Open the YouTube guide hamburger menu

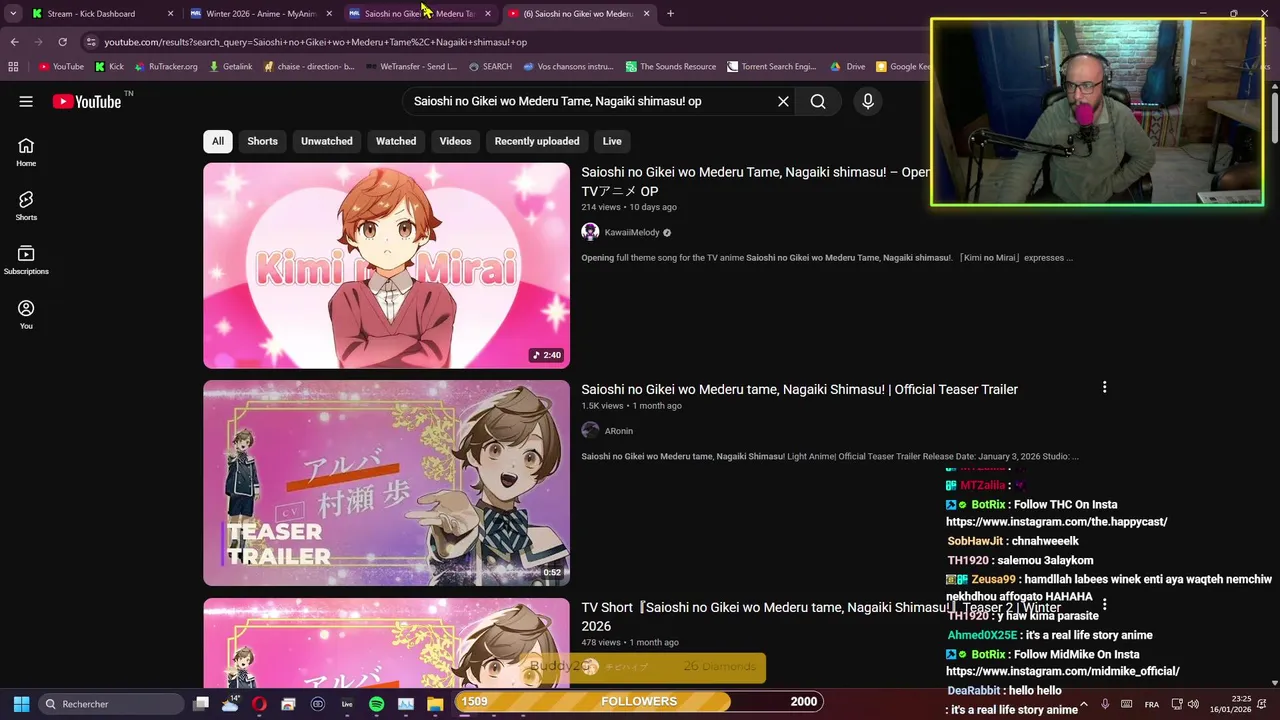click(x=26, y=101)
